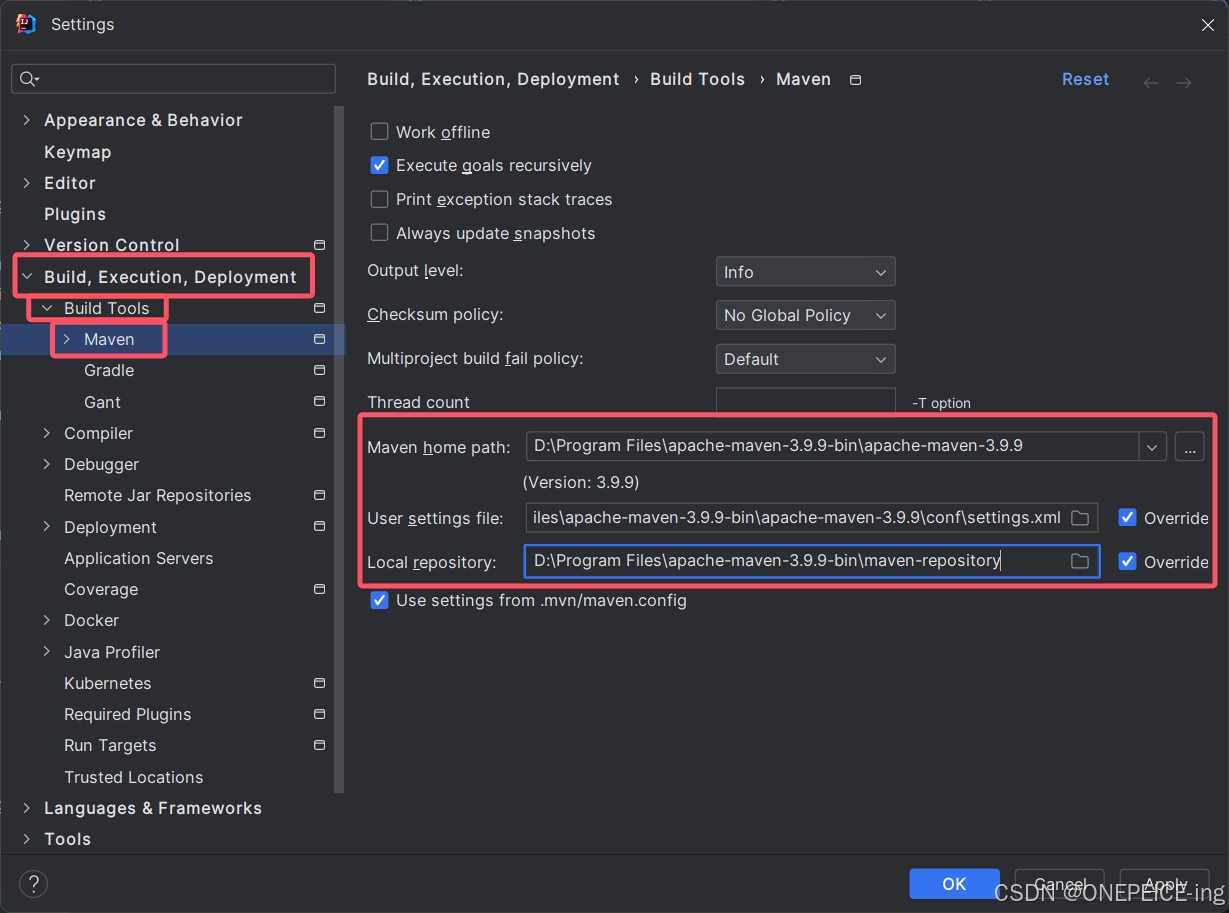Image resolution: width=1229 pixels, height=913 pixels.
Task: Select Keymap in settings tree
Action: pyautogui.click(x=78, y=152)
